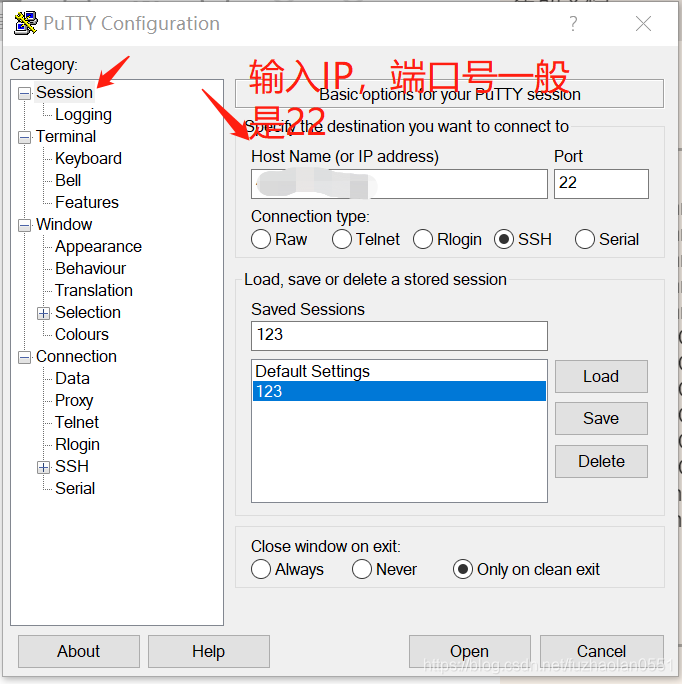
Task: Open the Serial category in the tree
Action: pos(75,489)
